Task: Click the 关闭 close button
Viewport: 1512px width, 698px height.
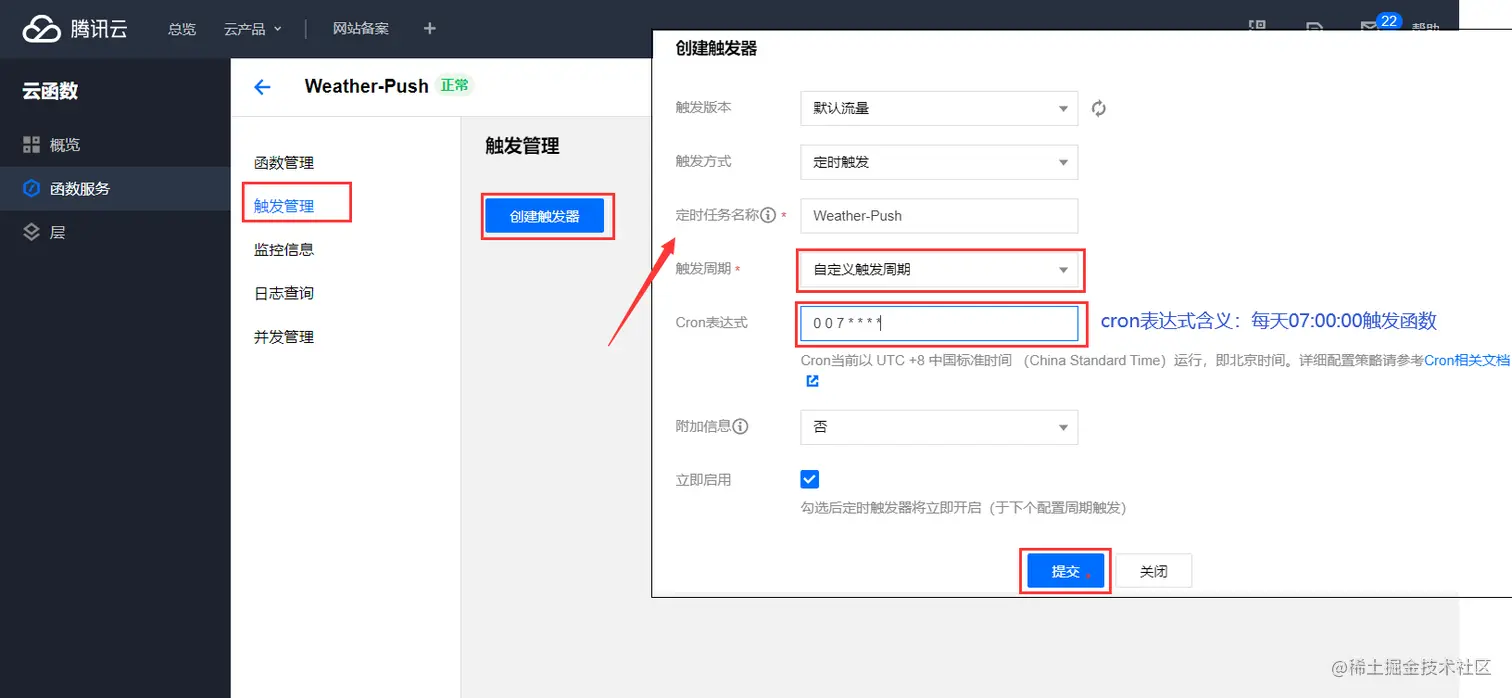Action: (1154, 571)
